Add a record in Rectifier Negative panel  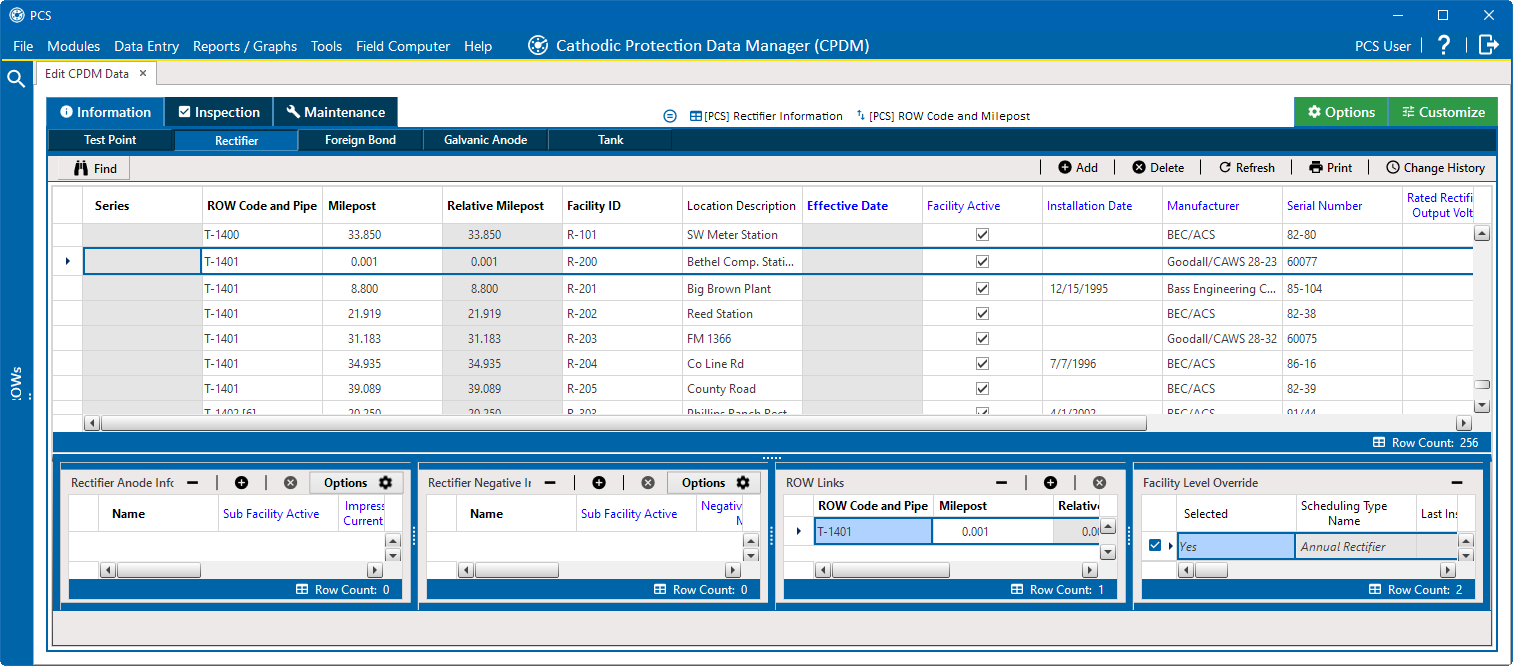pos(599,482)
